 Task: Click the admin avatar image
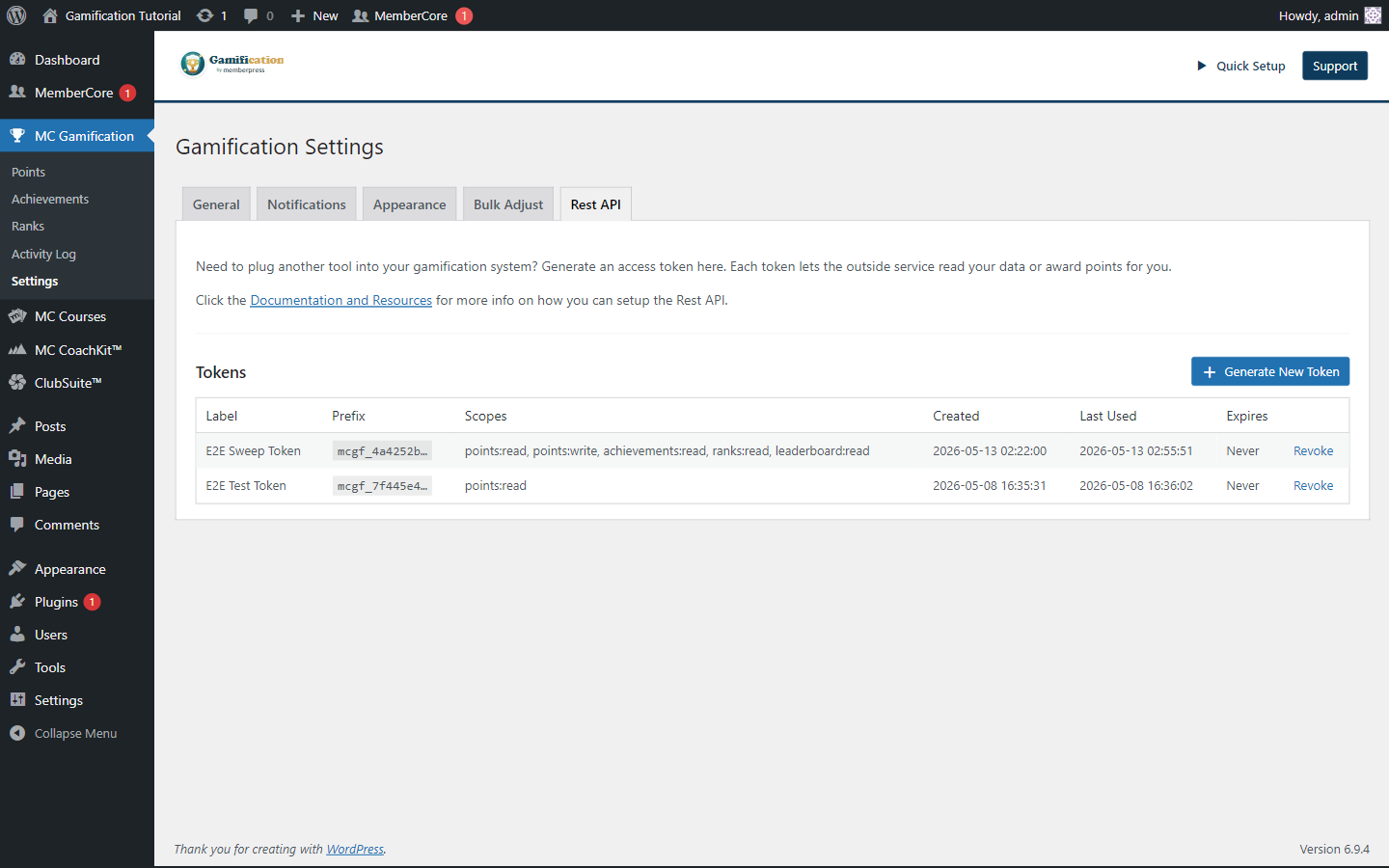click(x=1373, y=15)
